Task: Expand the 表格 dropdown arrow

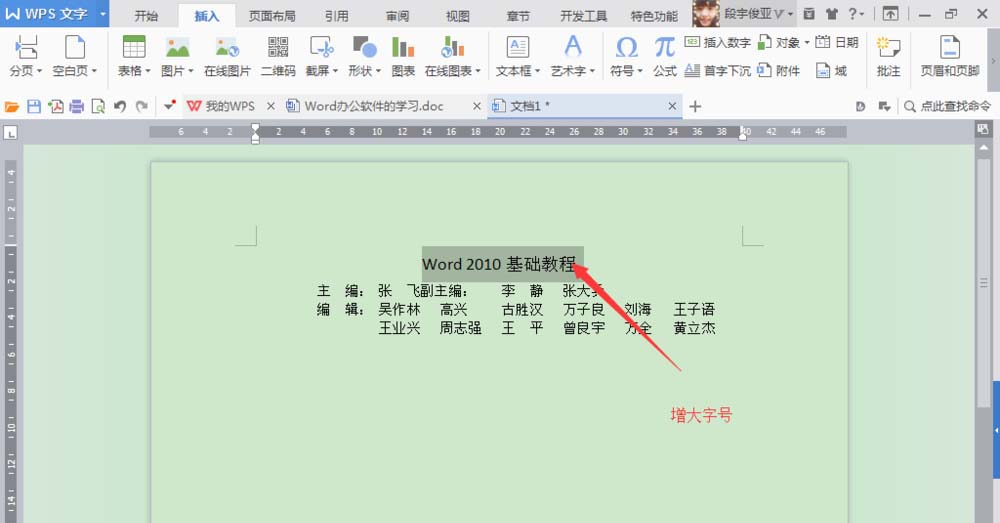Action: tap(148, 71)
